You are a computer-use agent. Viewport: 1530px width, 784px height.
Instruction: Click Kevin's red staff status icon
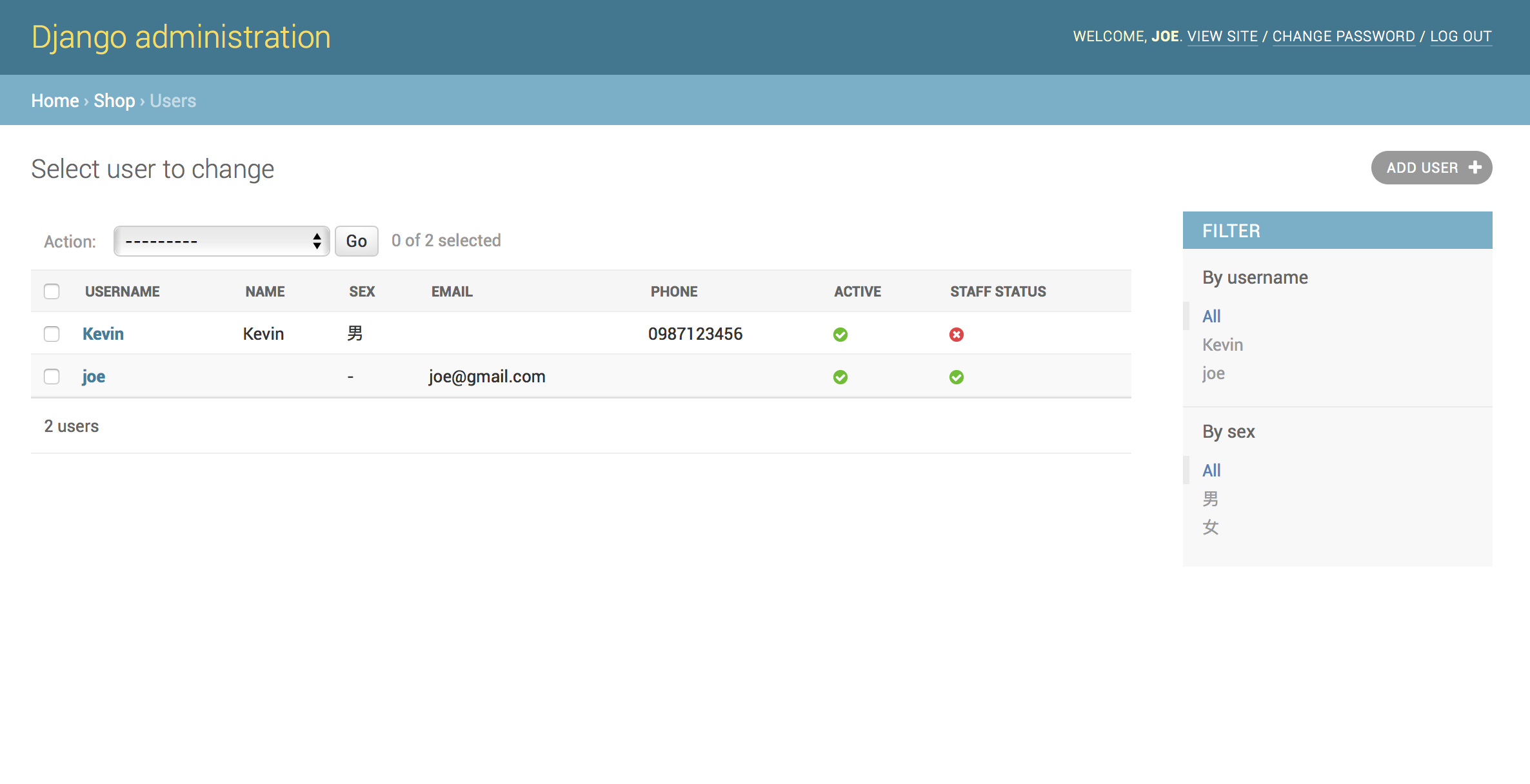click(x=956, y=335)
